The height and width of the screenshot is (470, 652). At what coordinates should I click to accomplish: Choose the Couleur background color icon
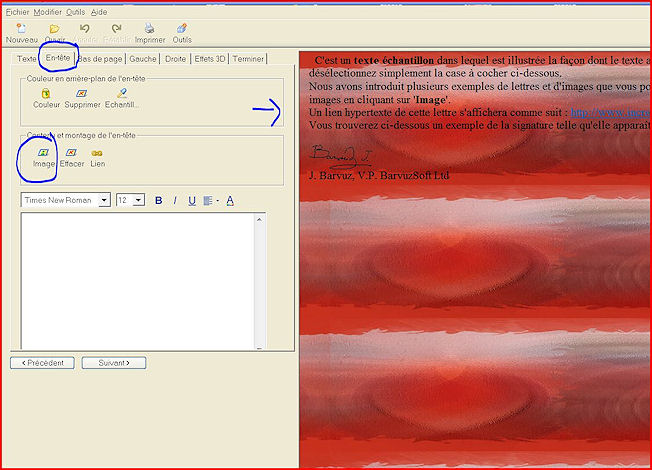point(46,93)
